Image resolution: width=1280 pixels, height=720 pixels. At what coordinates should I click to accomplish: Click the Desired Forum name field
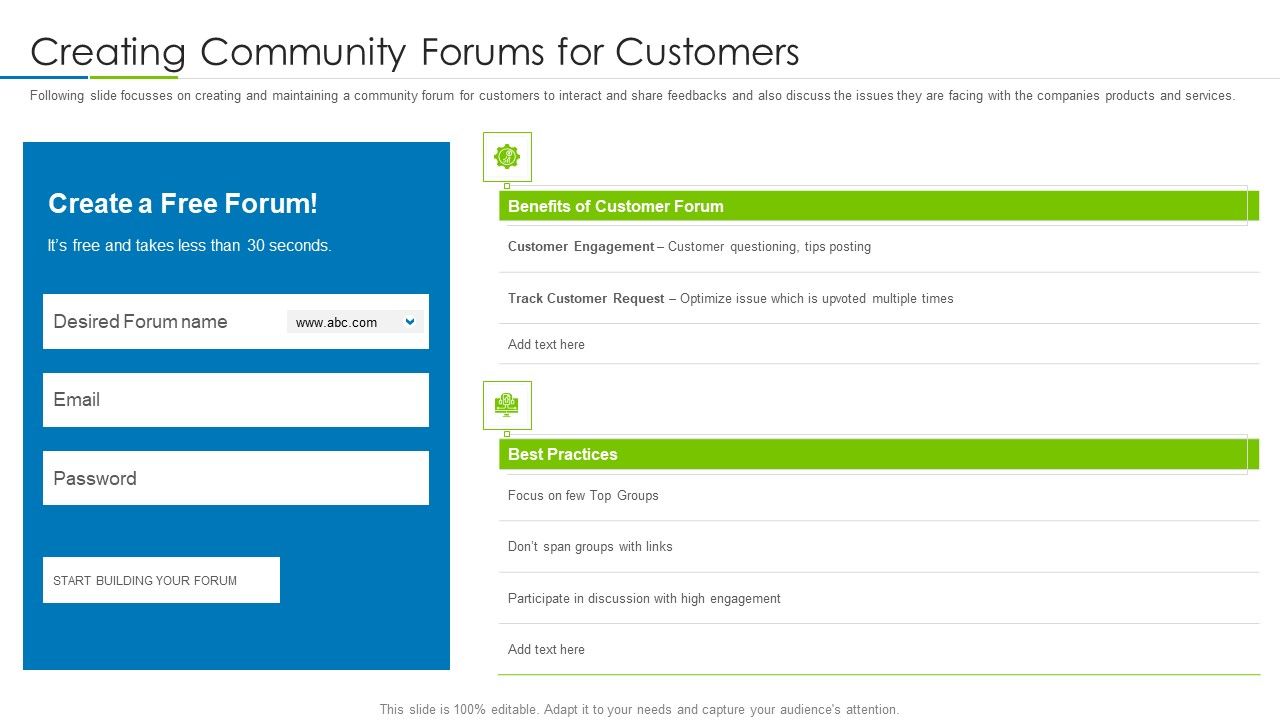point(236,321)
